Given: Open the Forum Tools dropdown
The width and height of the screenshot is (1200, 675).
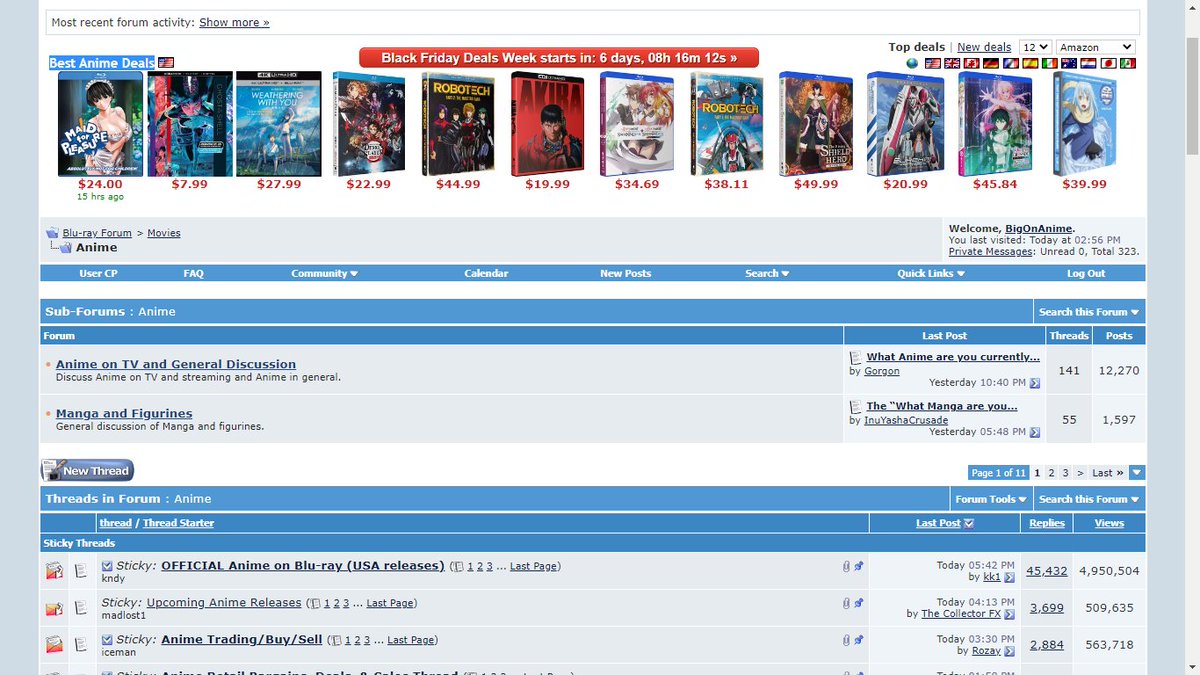Looking at the screenshot, I should (x=991, y=499).
